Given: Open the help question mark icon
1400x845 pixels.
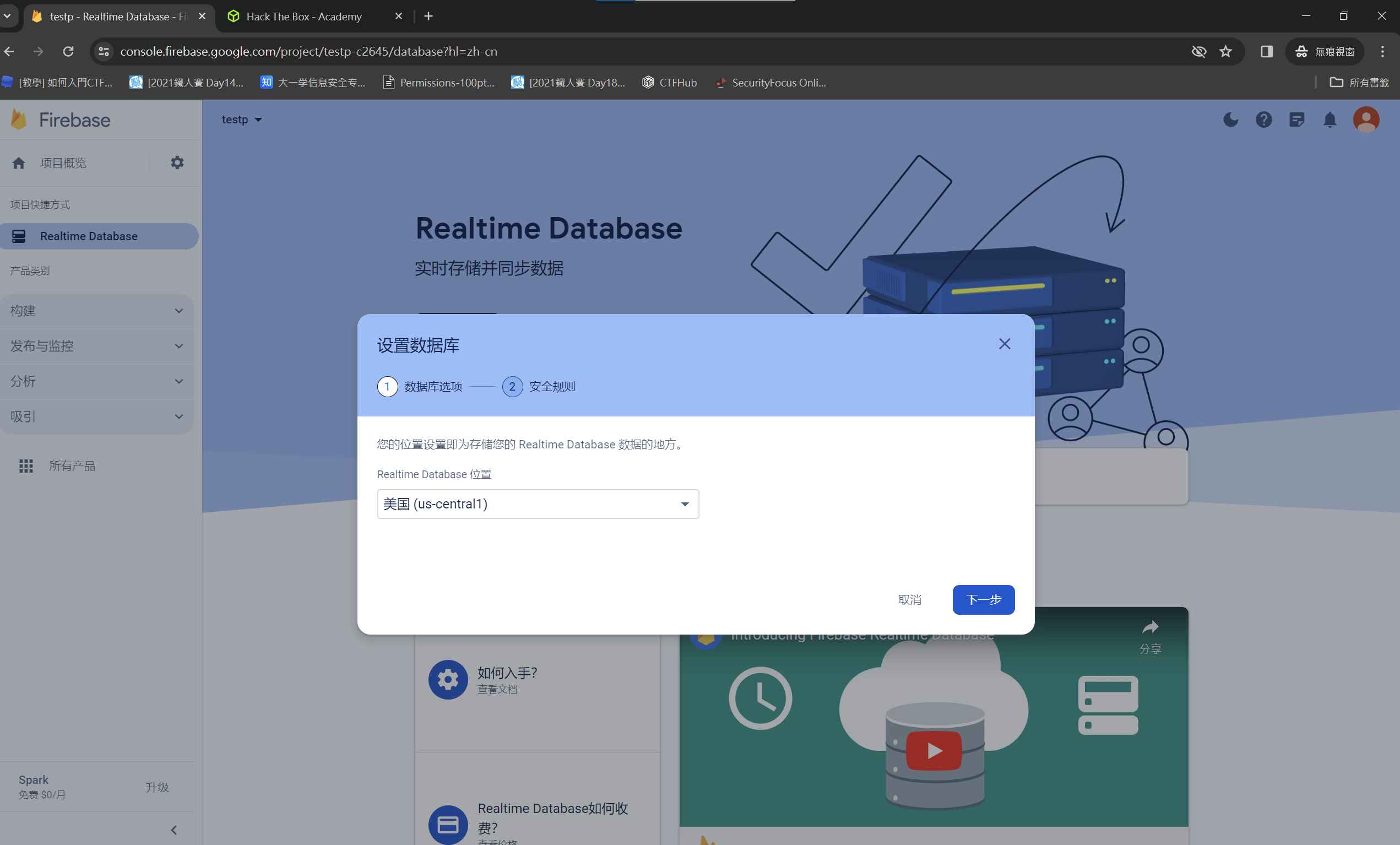Looking at the screenshot, I should tap(1263, 120).
